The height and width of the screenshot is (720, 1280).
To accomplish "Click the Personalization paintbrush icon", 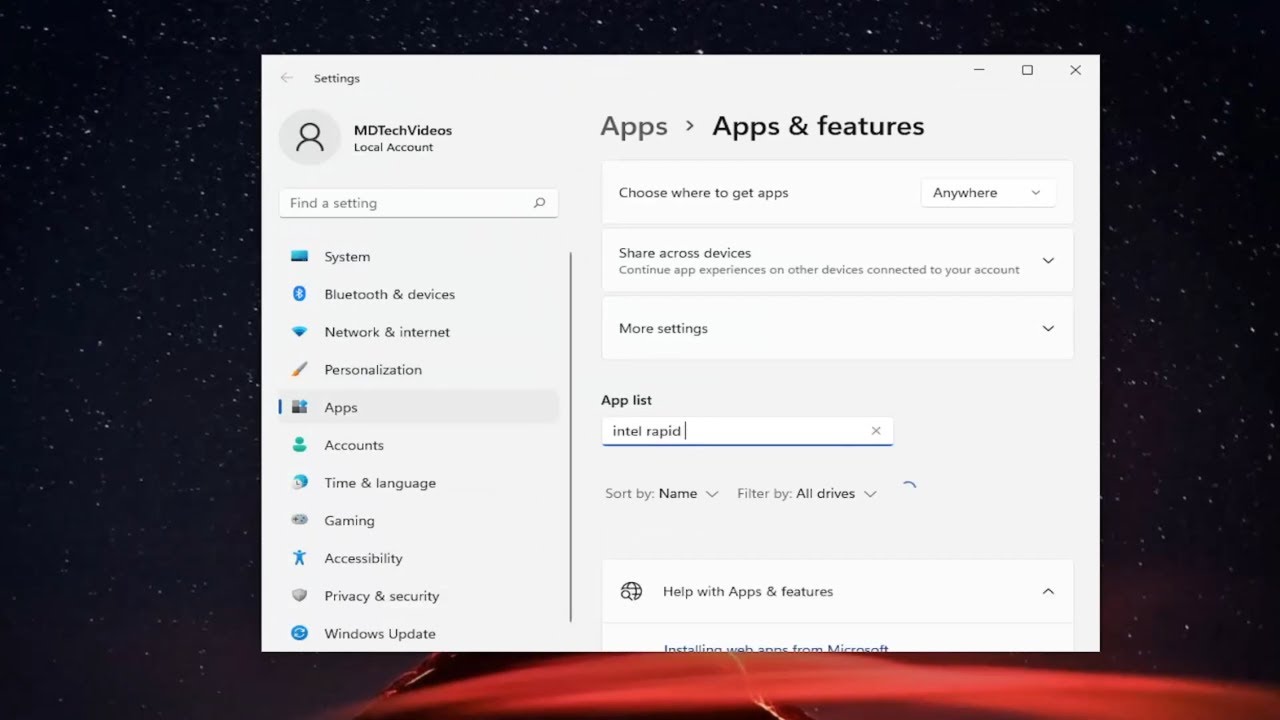I will 299,369.
